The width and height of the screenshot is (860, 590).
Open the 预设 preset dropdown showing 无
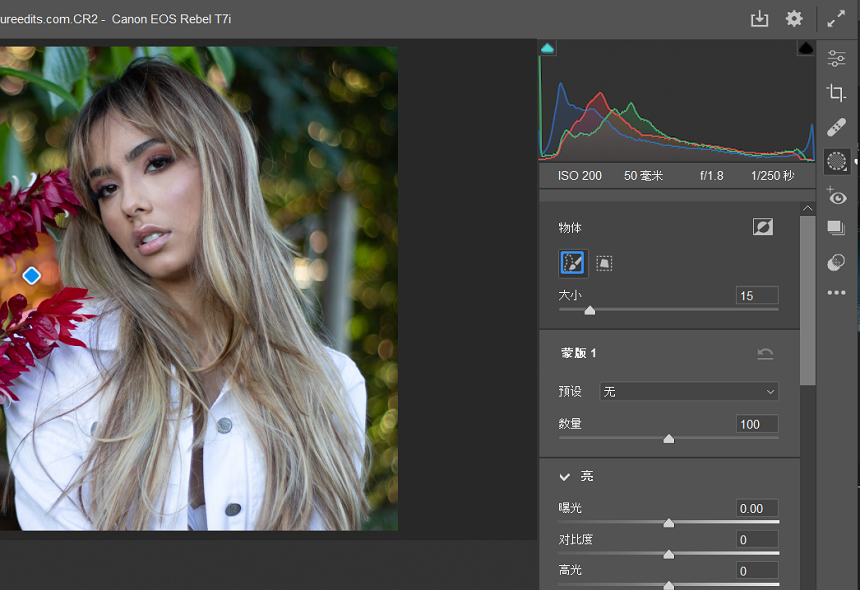point(688,391)
